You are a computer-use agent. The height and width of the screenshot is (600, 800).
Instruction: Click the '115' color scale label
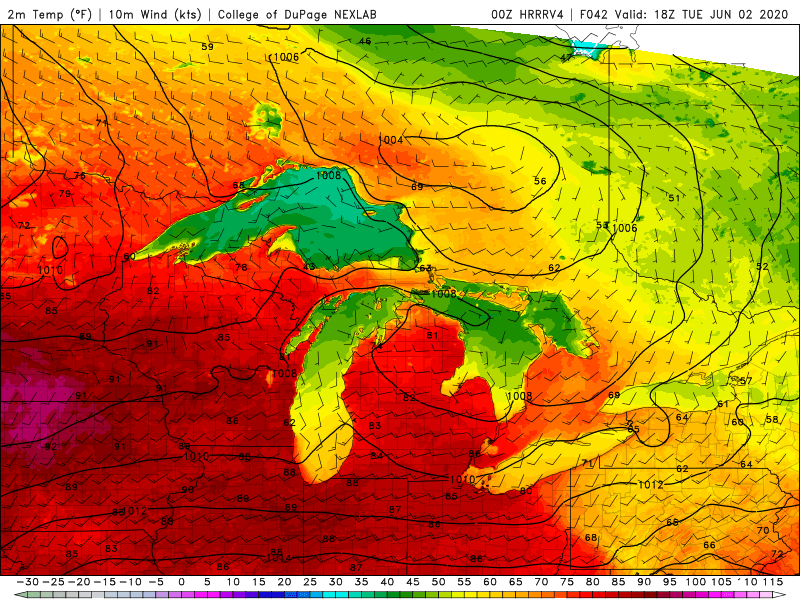(773, 582)
